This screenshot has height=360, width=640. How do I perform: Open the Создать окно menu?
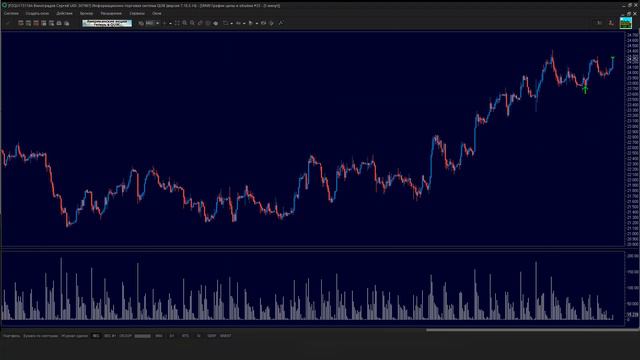point(37,13)
